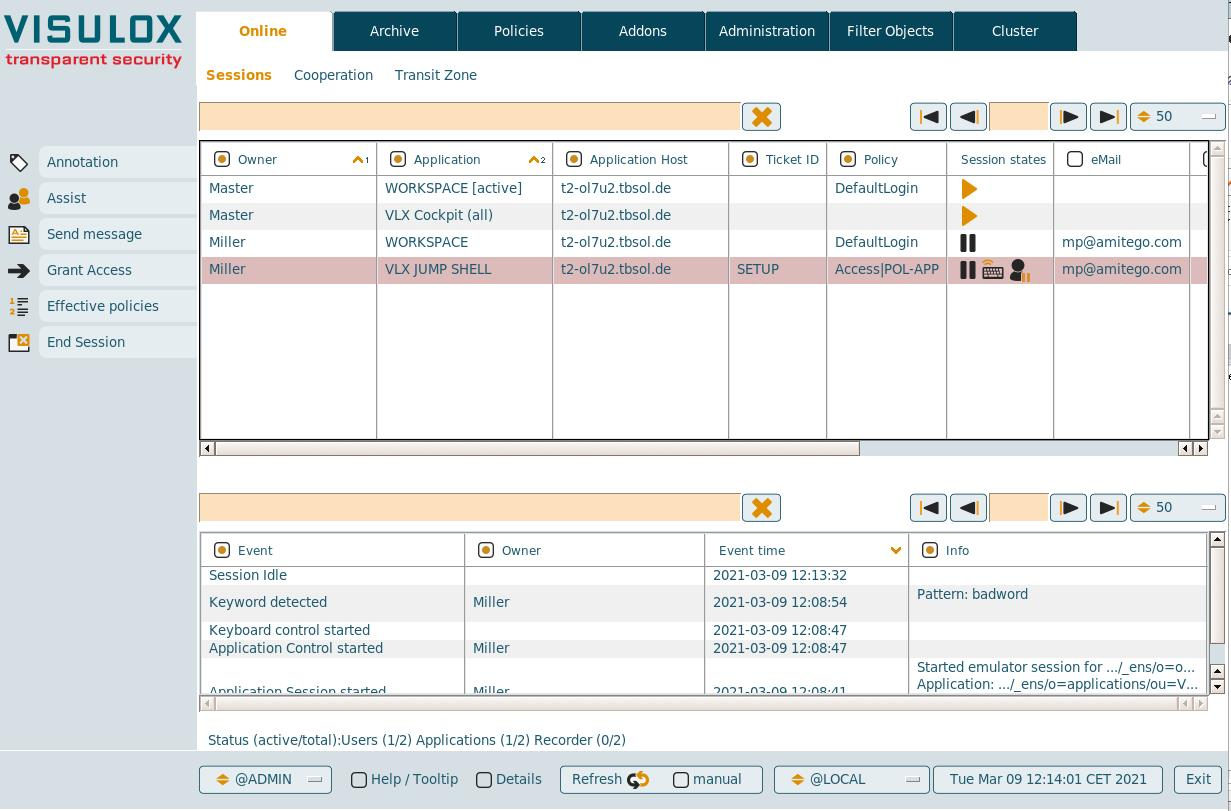This screenshot has width=1231, height=811.
Task: Click the Annotation tag icon in sidebar
Action: coord(19,162)
